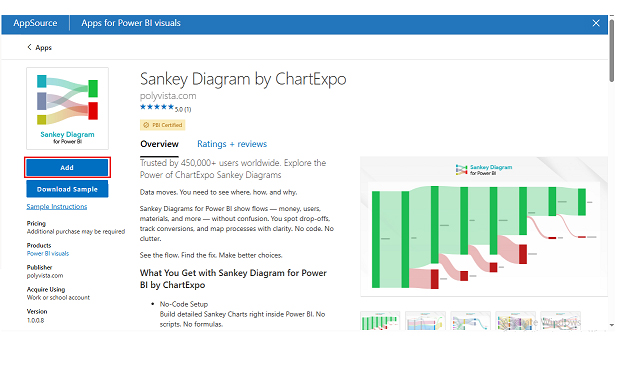Close the AppSource dialog

596,23
